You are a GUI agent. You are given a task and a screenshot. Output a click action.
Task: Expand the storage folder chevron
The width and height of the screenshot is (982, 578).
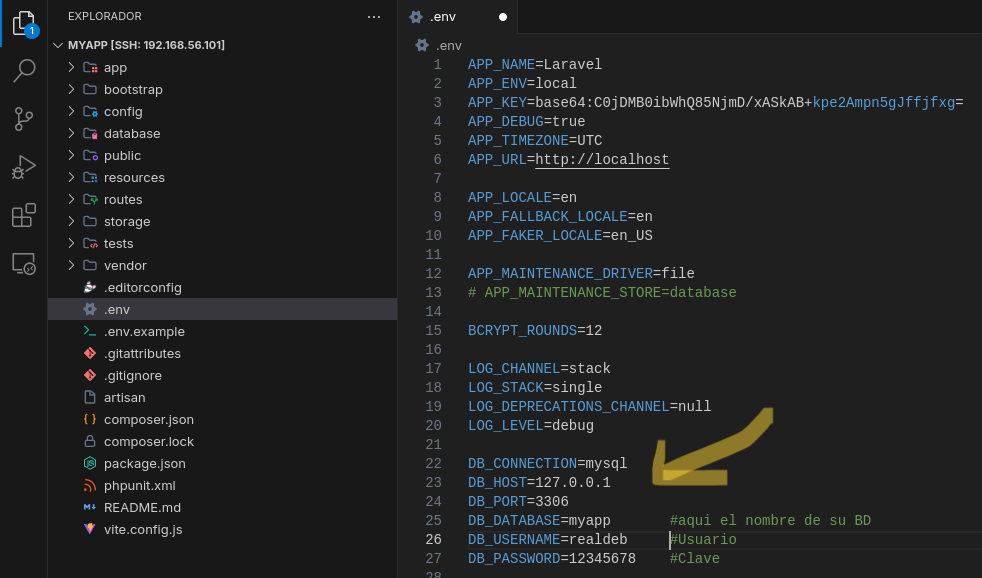point(71,221)
